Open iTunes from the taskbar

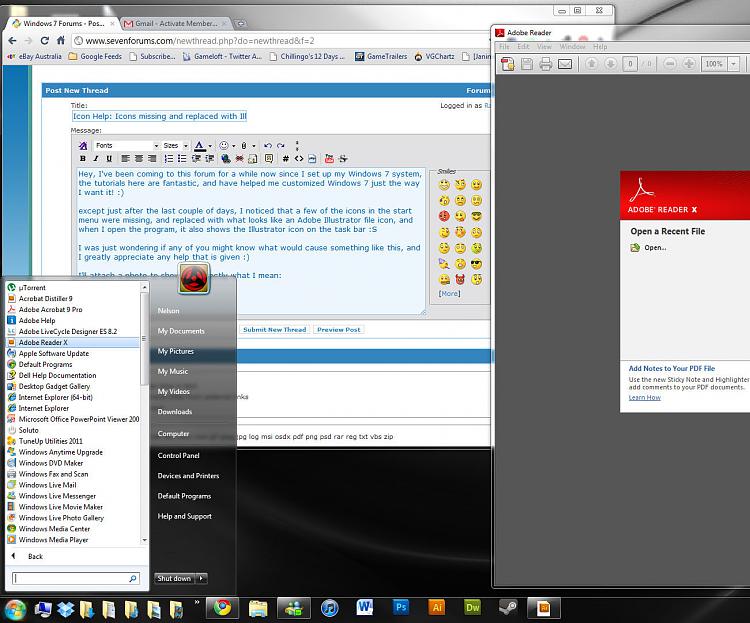tap(330, 608)
